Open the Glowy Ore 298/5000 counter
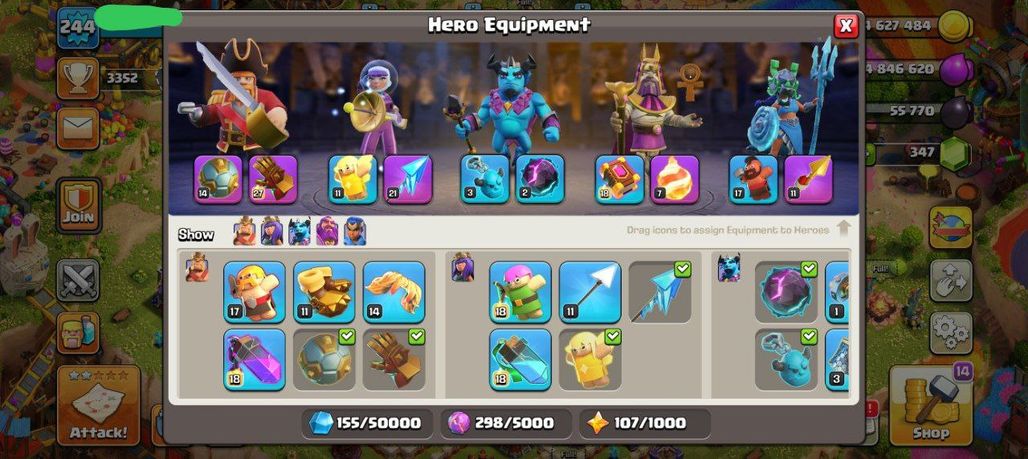Screen dimensions: 1028x459 coord(505,423)
